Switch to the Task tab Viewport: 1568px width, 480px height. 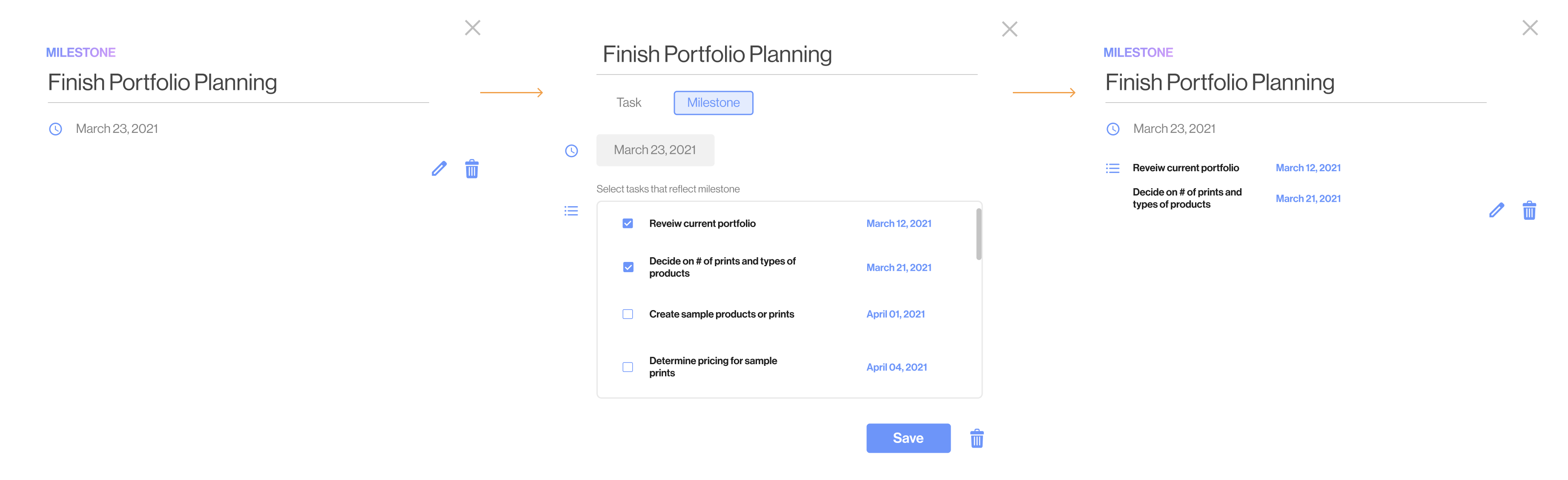(628, 102)
